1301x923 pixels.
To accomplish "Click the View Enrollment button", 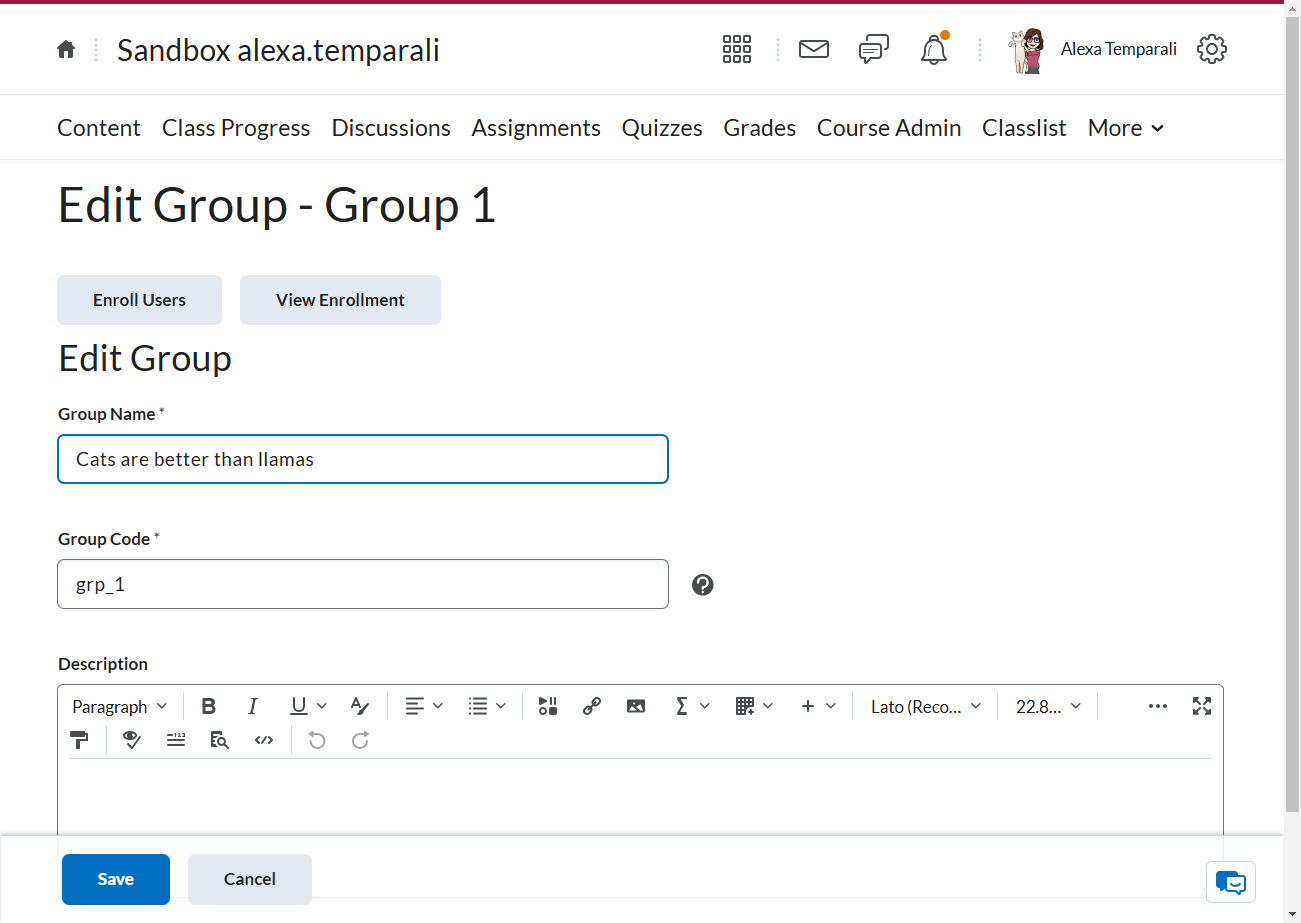I will point(340,300).
